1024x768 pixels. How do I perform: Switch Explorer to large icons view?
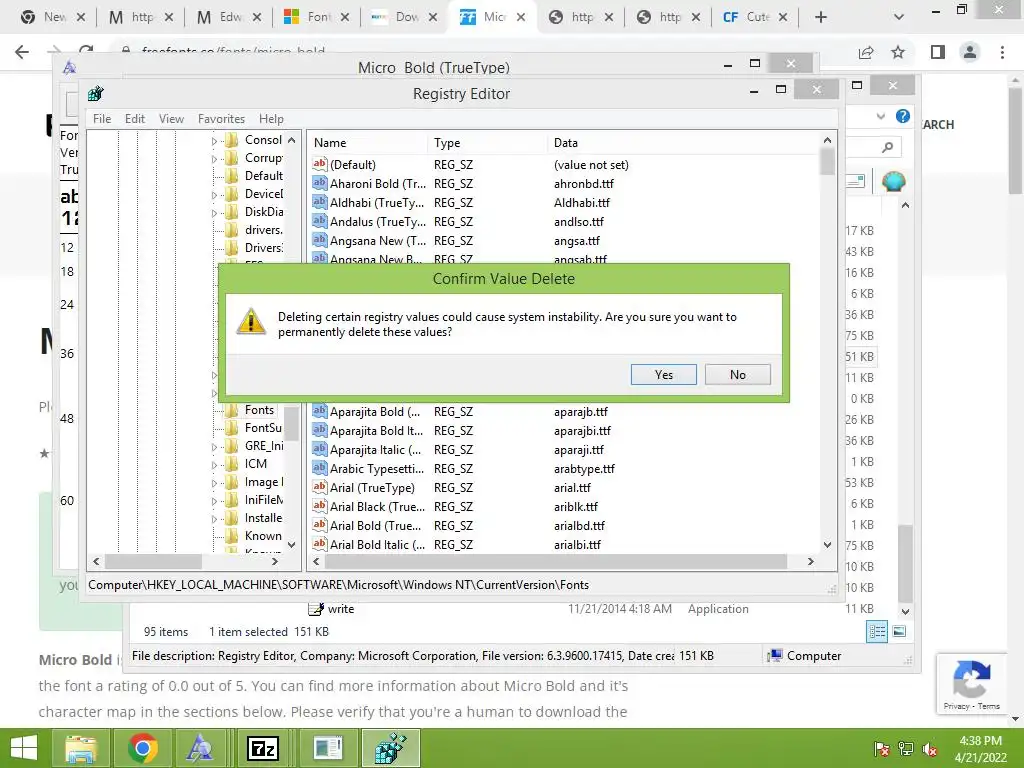click(899, 631)
